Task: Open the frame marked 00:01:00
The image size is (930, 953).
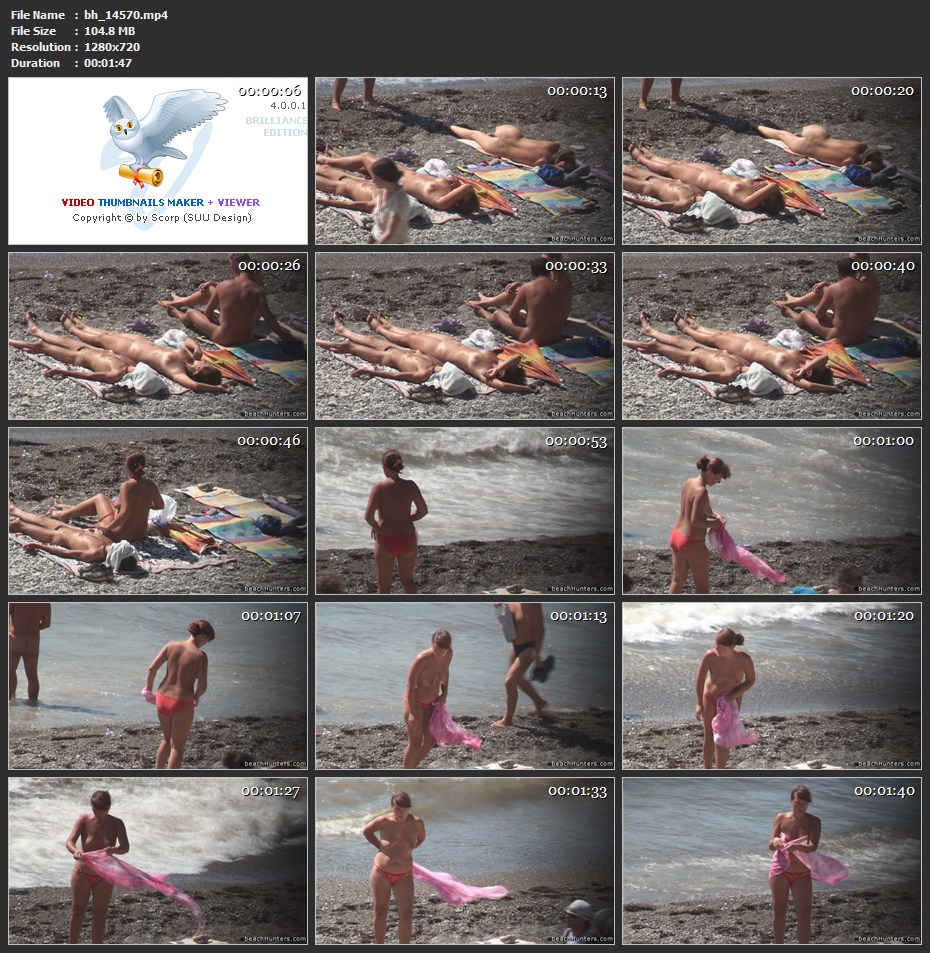Action: tap(771, 511)
